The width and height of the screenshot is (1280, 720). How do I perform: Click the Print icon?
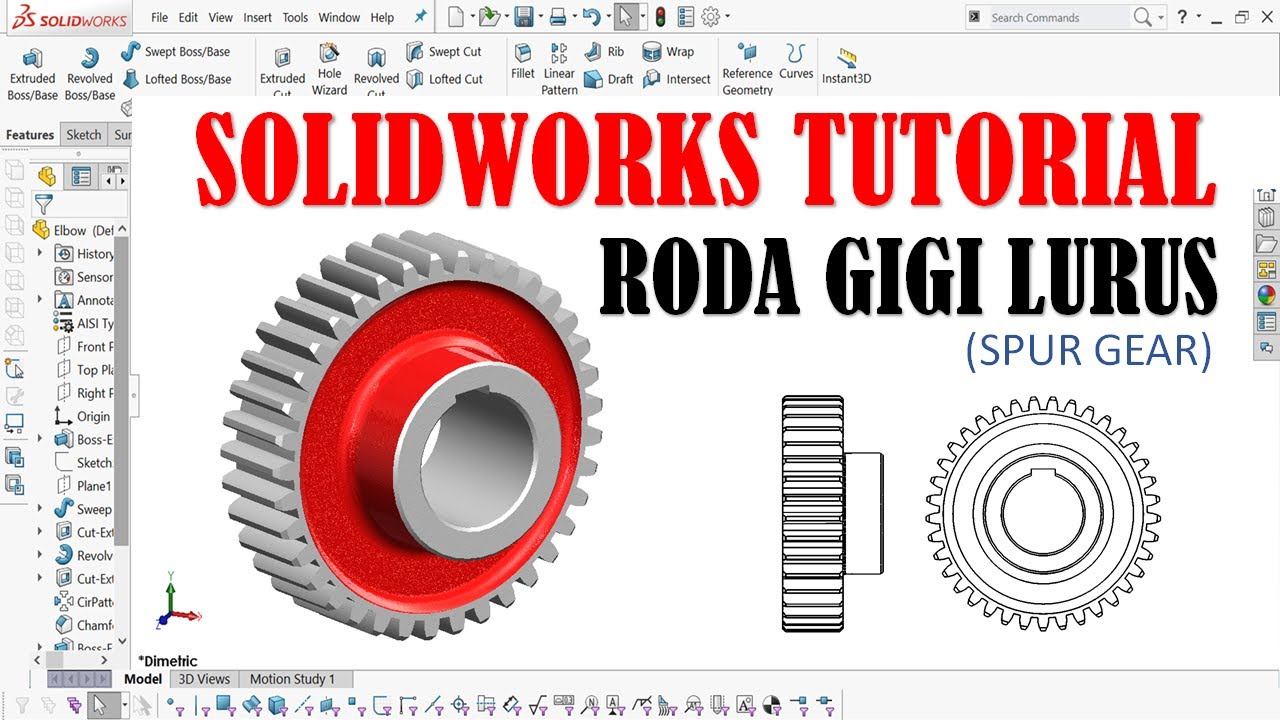coord(558,17)
